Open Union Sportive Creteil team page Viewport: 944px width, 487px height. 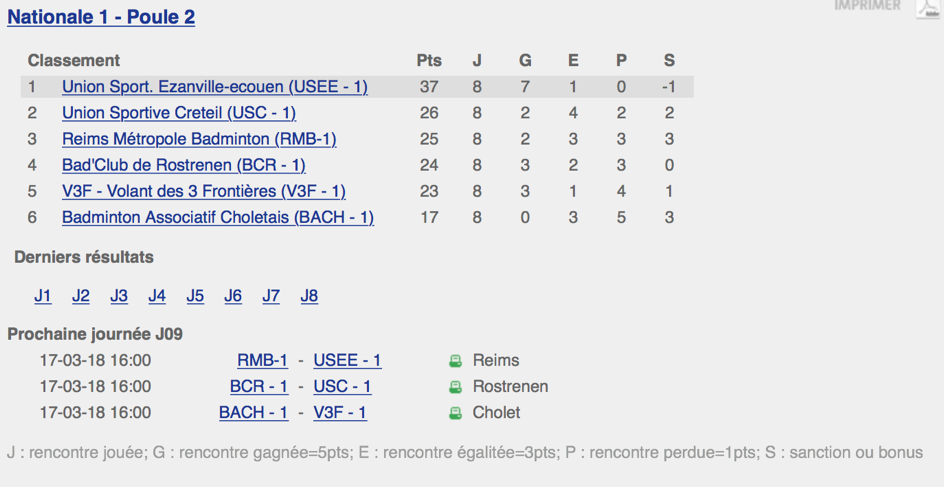pyautogui.click(x=179, y=113)
